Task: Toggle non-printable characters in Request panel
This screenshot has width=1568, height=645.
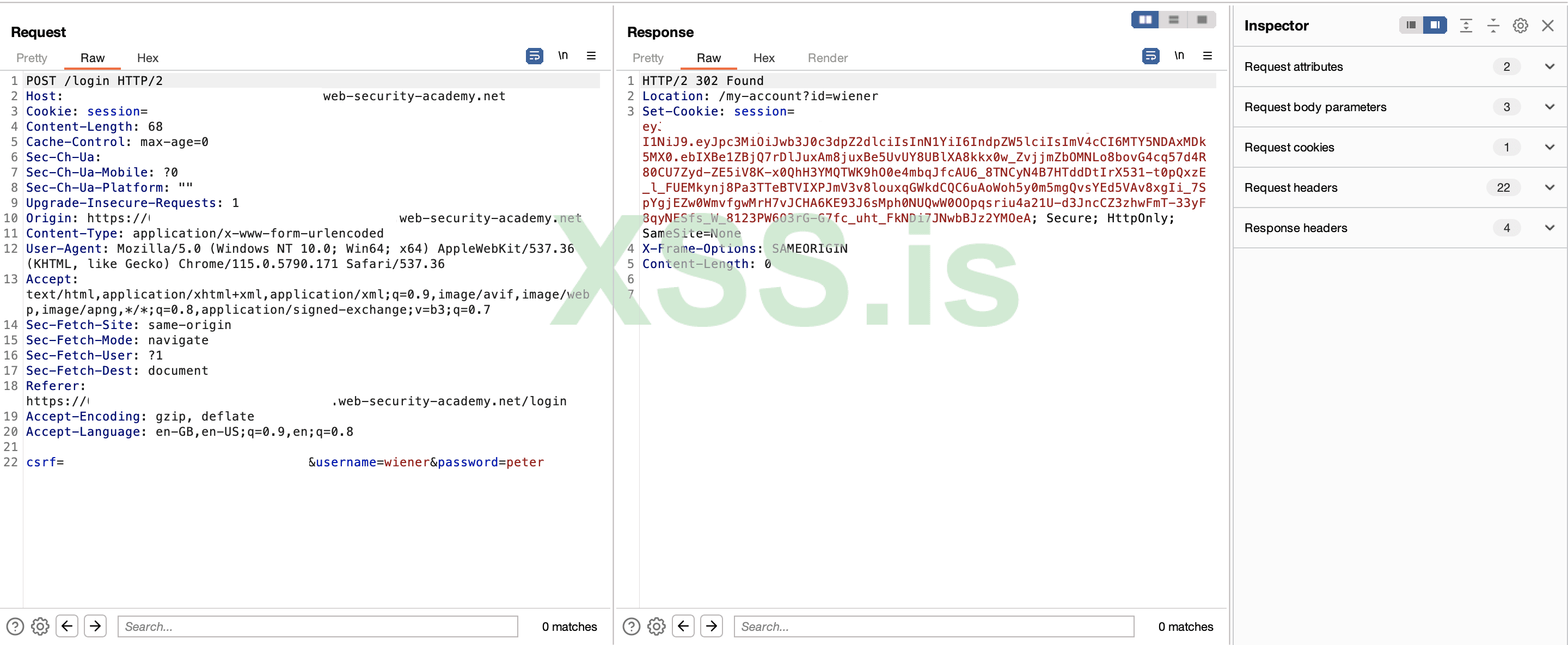Action: coord(563,56)
